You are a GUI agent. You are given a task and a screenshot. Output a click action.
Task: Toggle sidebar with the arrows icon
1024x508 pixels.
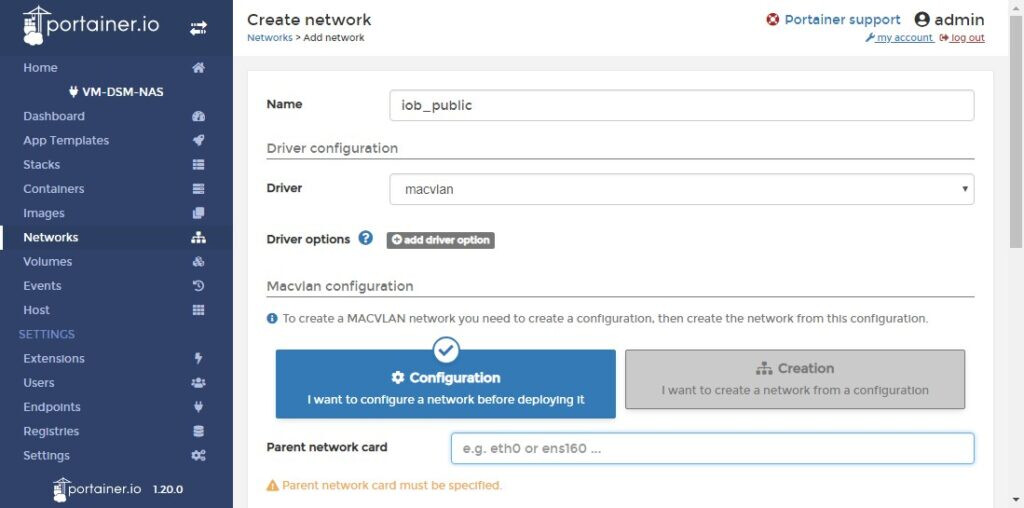tap(198, 27)
